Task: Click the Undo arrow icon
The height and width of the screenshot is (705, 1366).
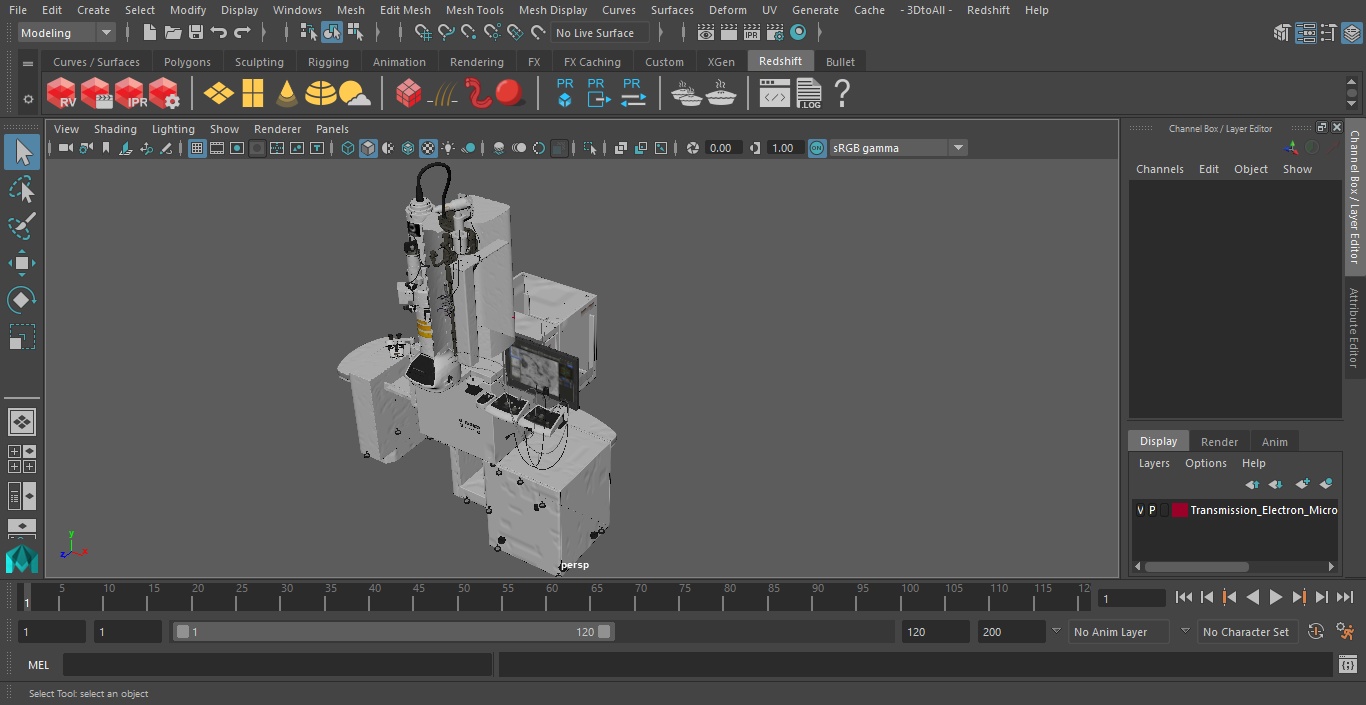Action: (x=219, y=33)
